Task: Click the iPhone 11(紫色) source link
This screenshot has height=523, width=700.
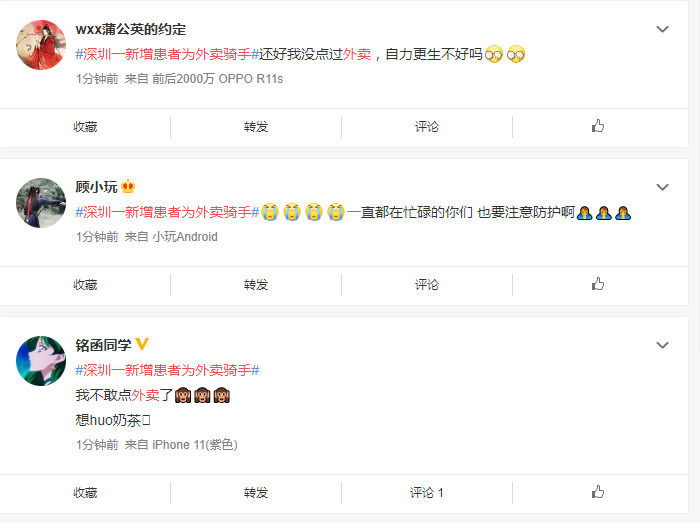Action: coord(195,445)
